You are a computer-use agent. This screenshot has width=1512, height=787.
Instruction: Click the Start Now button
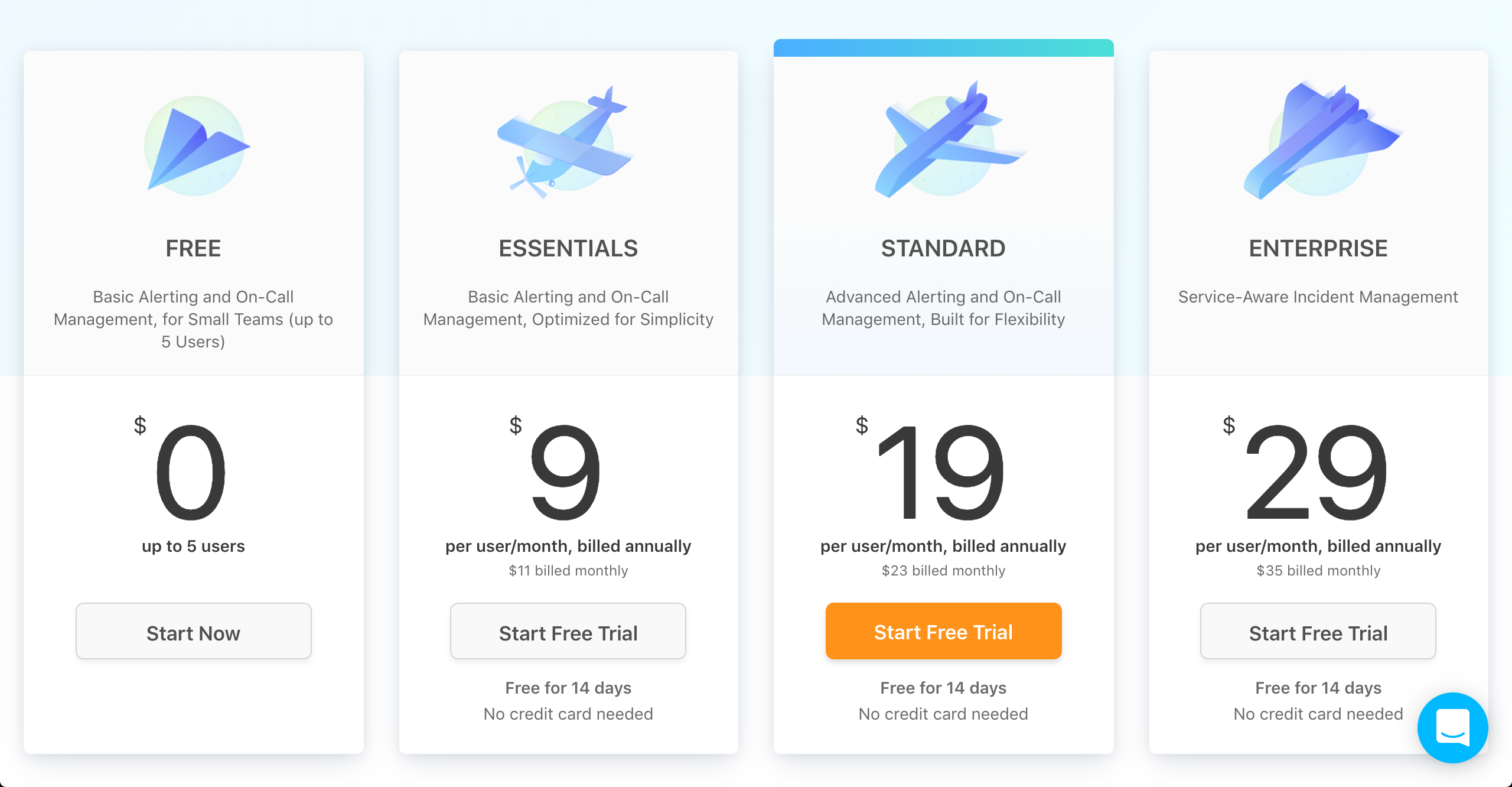194,631
